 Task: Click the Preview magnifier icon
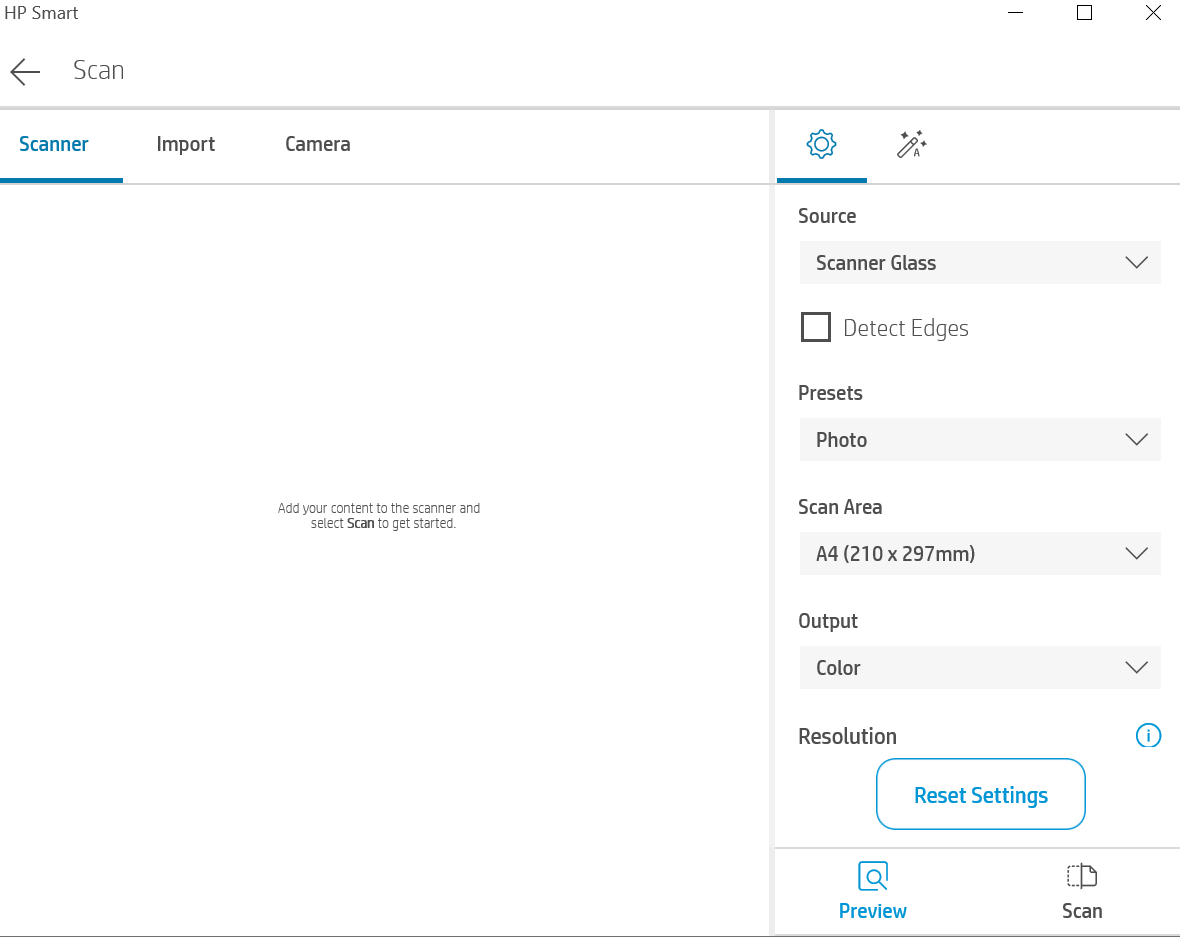point(872,876)
